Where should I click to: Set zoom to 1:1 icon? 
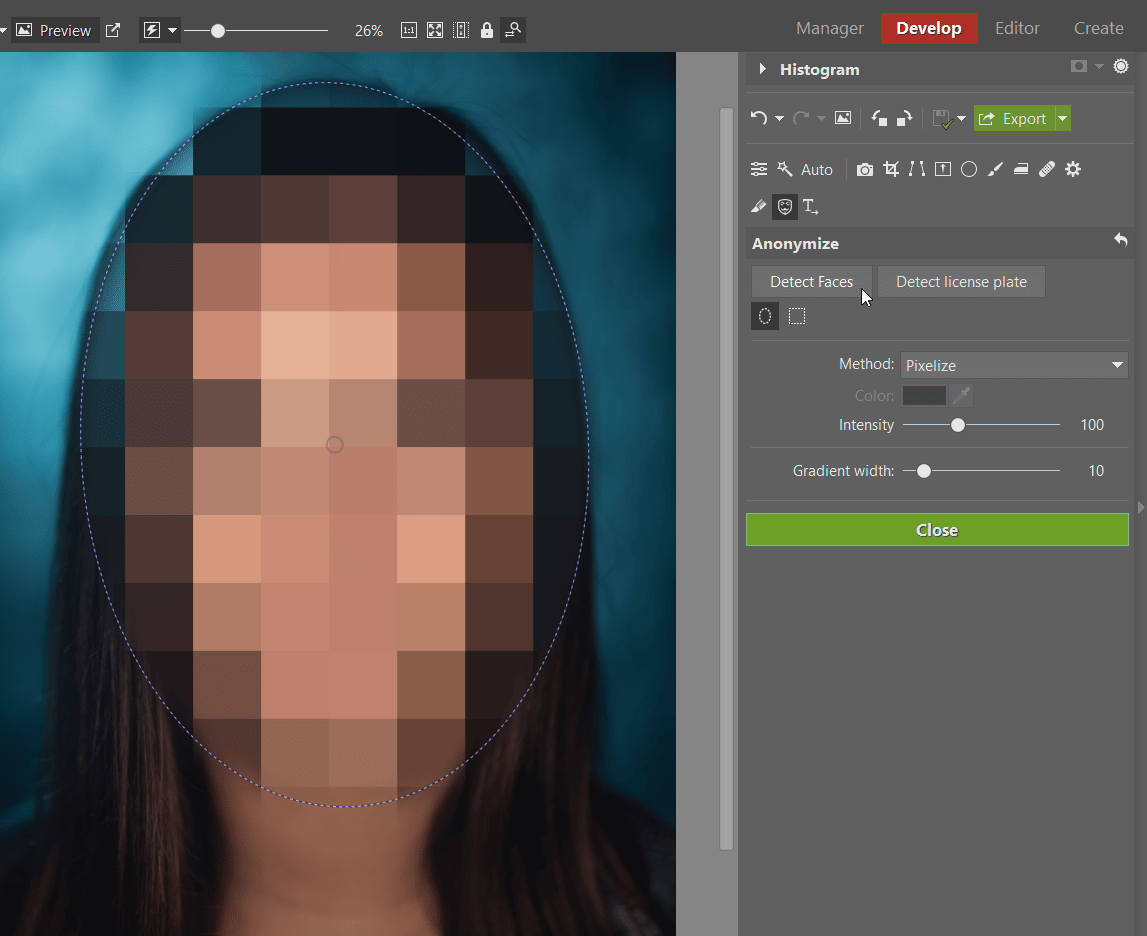pyautogui.click(x=409, y=30)
